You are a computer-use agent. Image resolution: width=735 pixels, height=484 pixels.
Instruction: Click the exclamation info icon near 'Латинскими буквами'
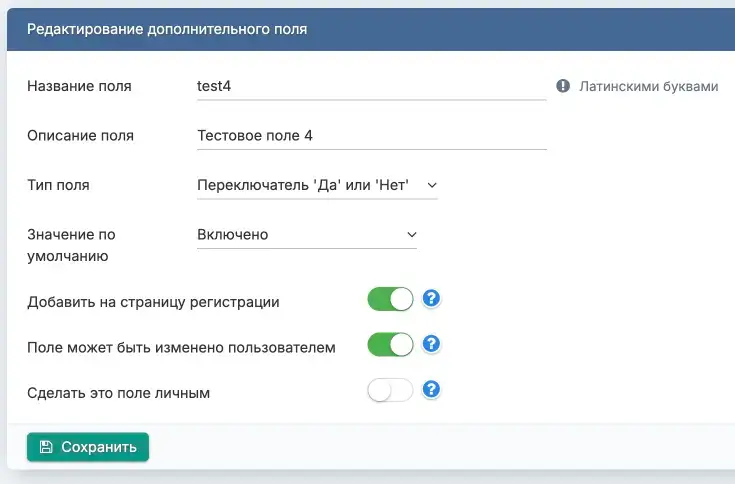pos(563,86)
